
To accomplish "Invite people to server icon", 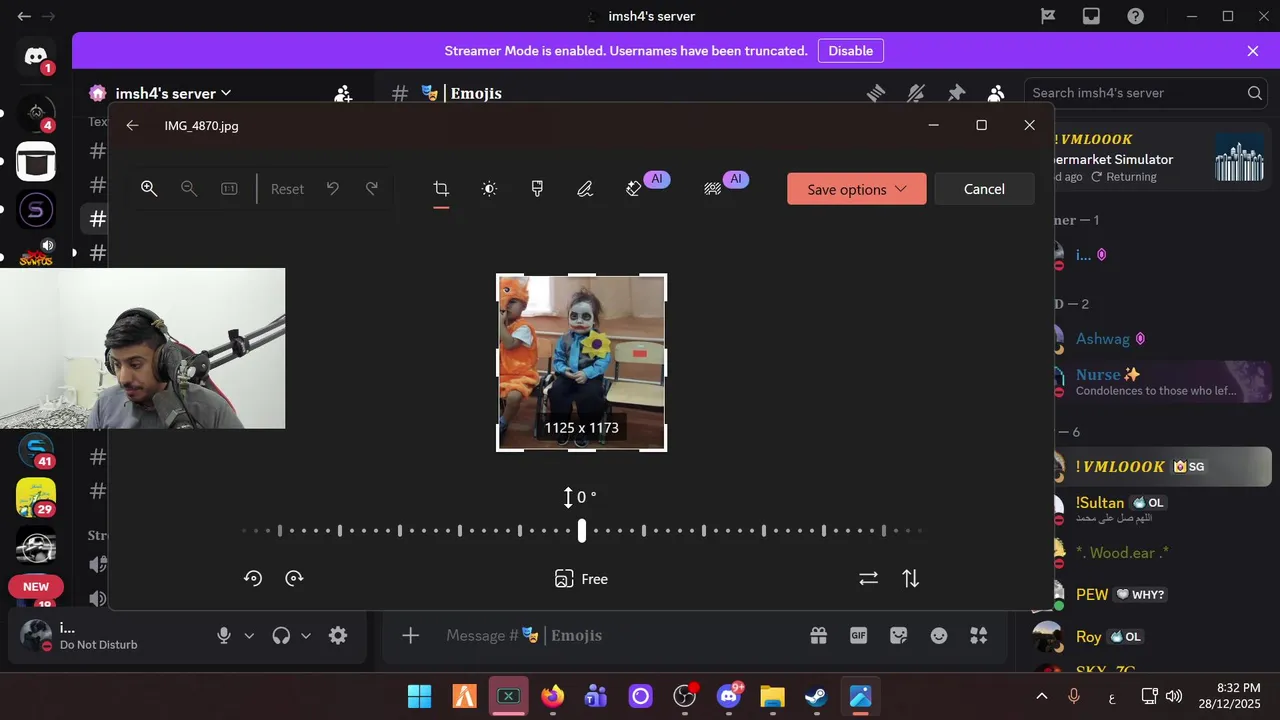I will (x=343, y=93).
